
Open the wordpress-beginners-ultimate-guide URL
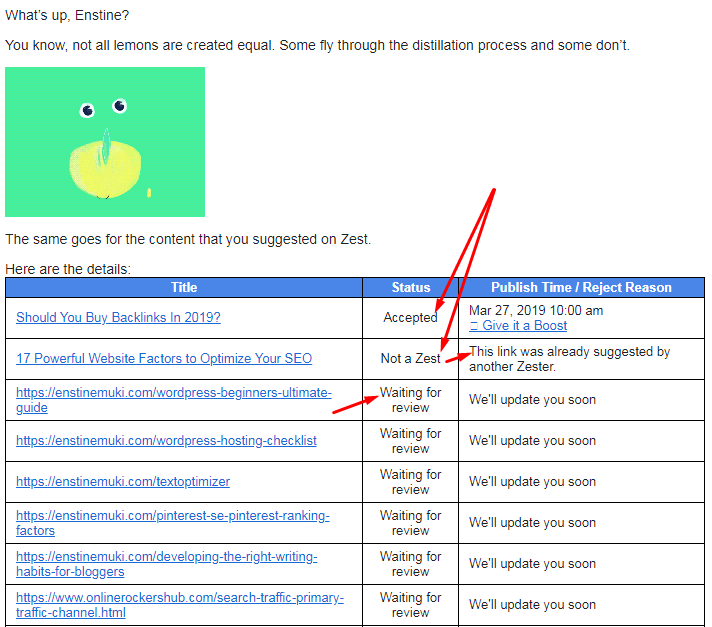tap(174, 400)
